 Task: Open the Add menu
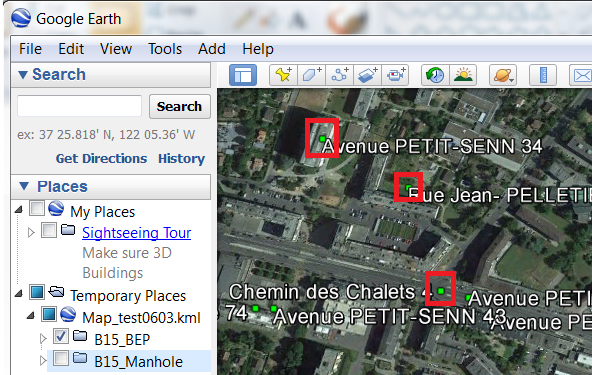pos(212,49)
